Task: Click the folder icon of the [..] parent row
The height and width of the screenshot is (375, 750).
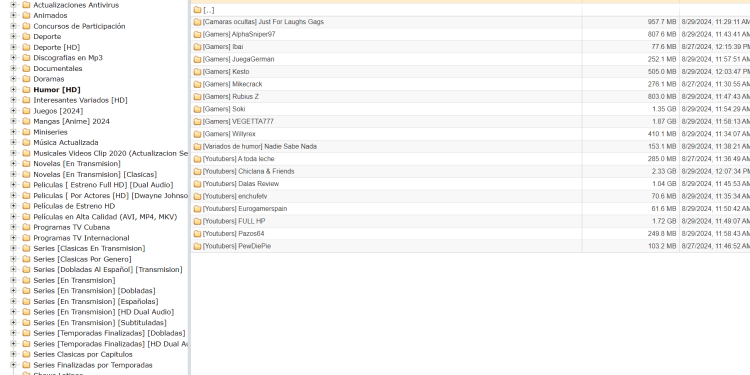Action: click(x=197, y=10)
